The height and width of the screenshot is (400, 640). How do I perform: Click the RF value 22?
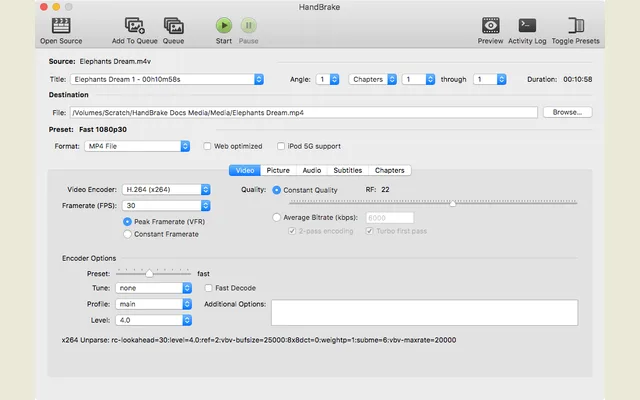[385, 190]
